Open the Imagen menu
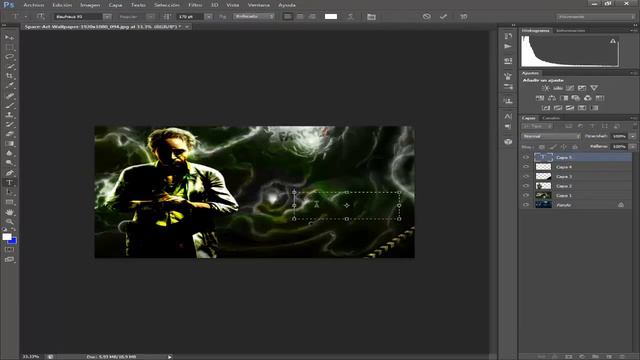Viewport: 640px width, 360px height. 90,5
